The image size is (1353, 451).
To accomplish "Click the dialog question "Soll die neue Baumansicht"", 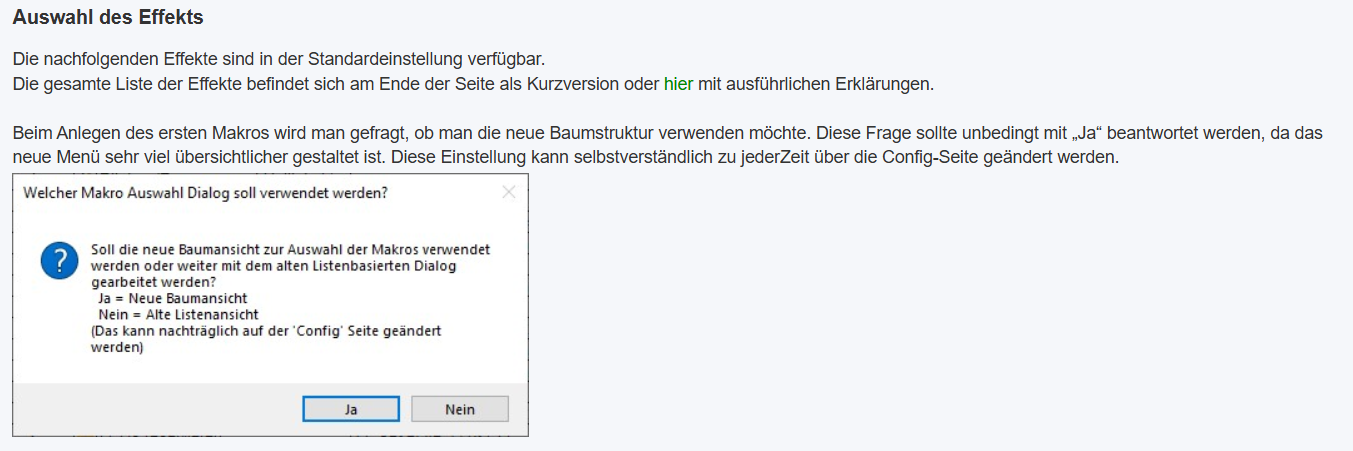I will click(290, 249).
